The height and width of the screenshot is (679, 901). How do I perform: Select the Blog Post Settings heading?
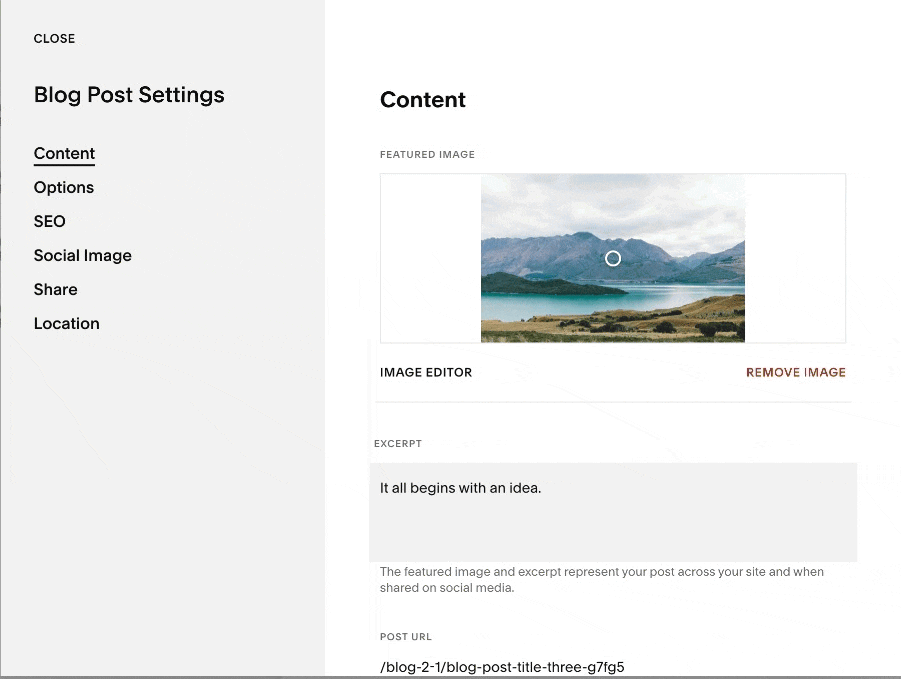pyautogui.click(x=128, y=95)
